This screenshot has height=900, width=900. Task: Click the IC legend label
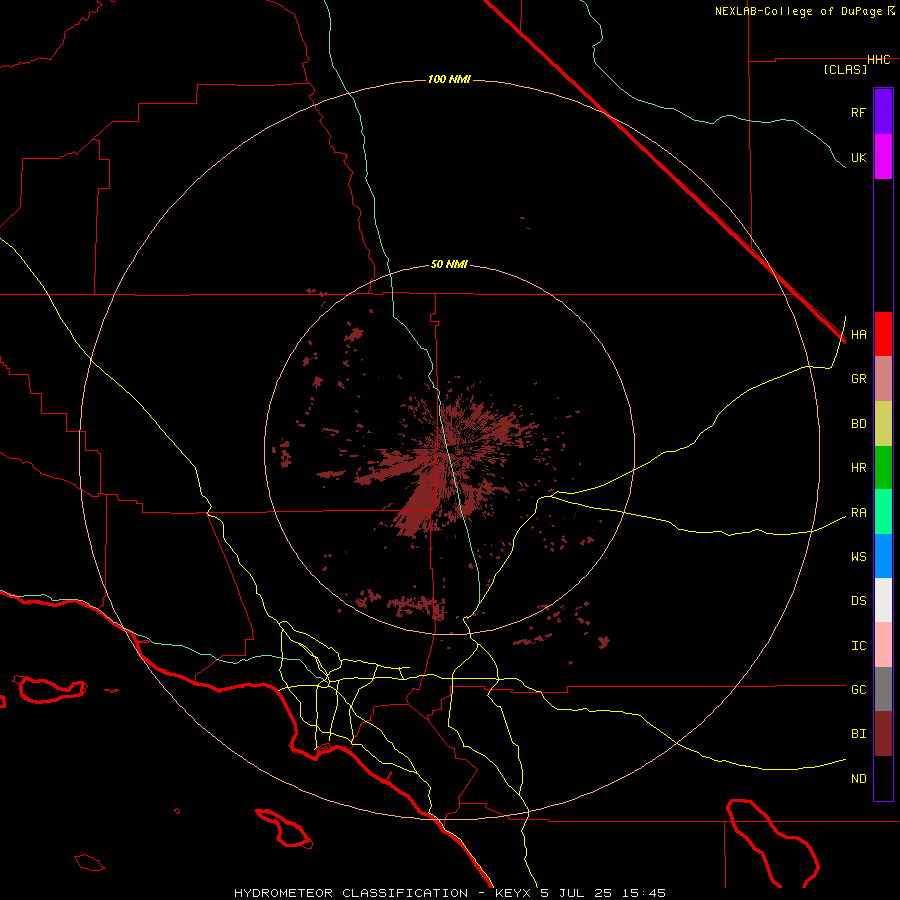(x=858, y=645)
